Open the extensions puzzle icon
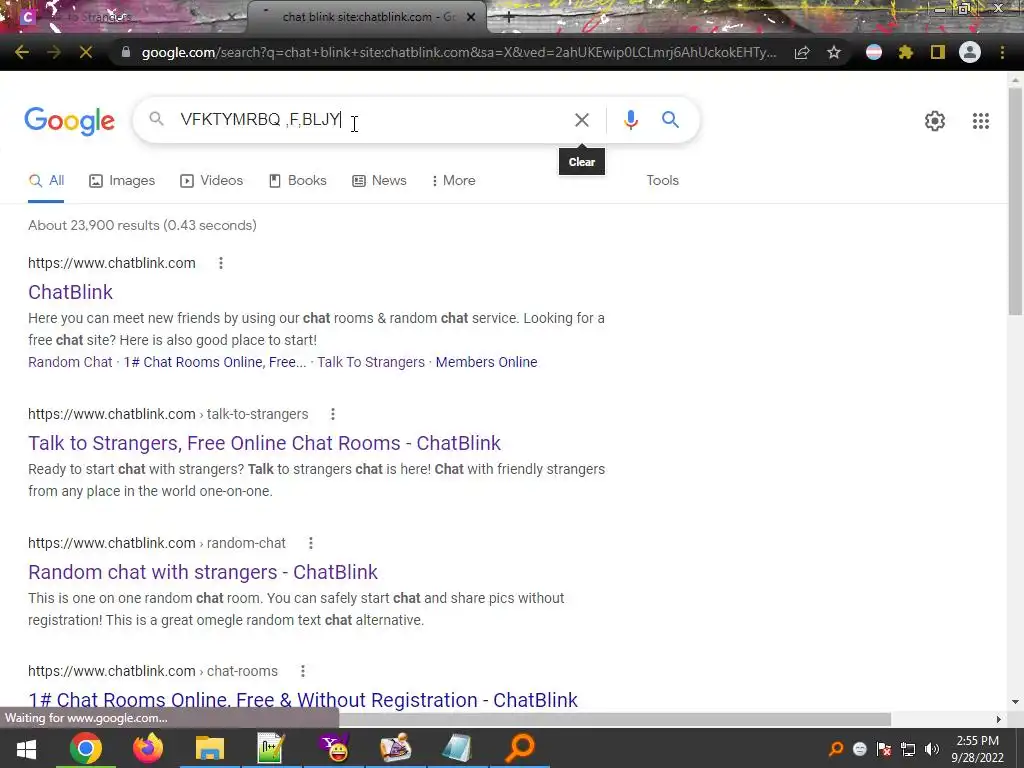Screen dimensions: 1024x768 pyautogui.click(x=905, y=52)
